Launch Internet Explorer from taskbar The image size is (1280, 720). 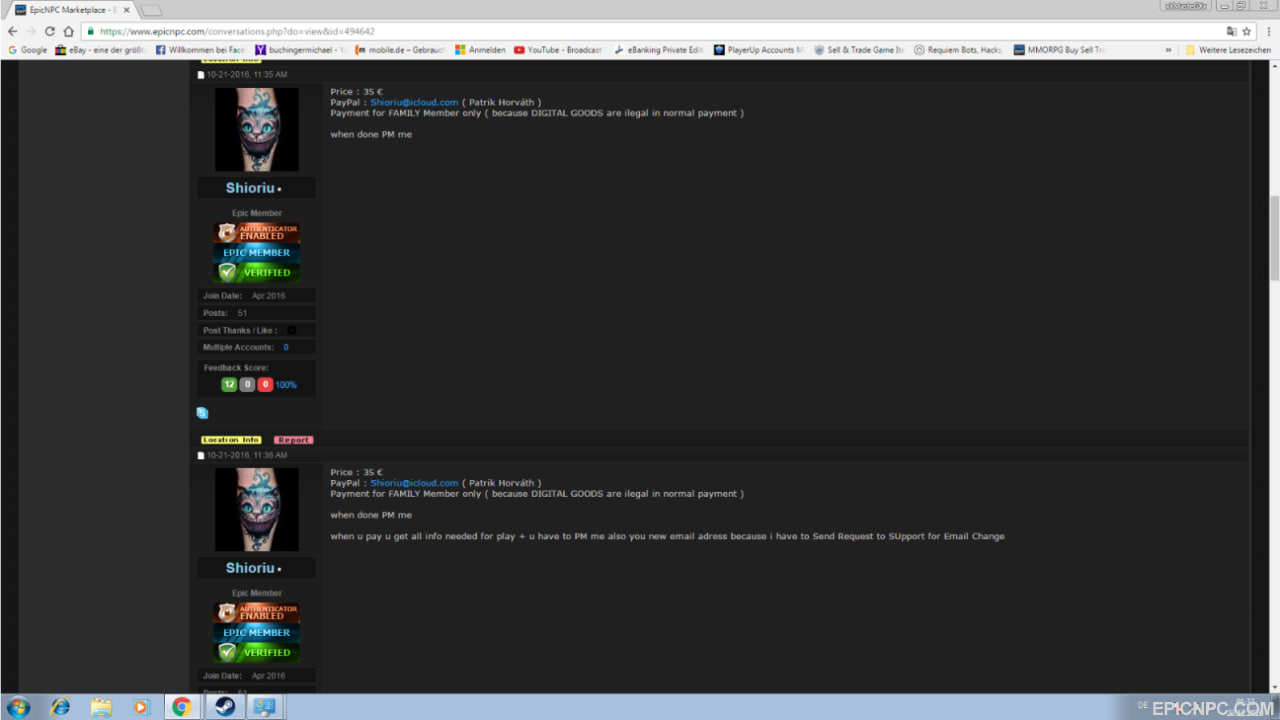tap(60, 707)
